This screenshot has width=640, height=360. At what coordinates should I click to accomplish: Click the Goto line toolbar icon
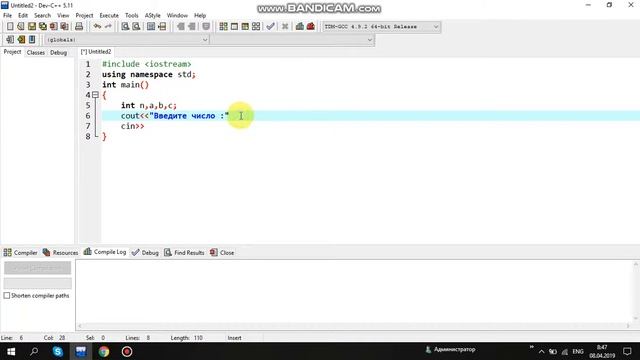click(x=162, y=27)
